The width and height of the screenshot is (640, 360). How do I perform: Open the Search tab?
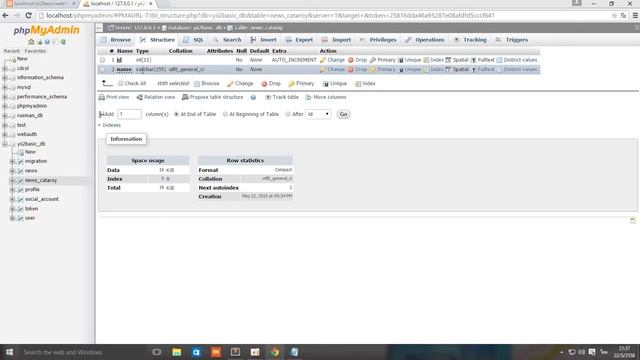pos(227,40)
